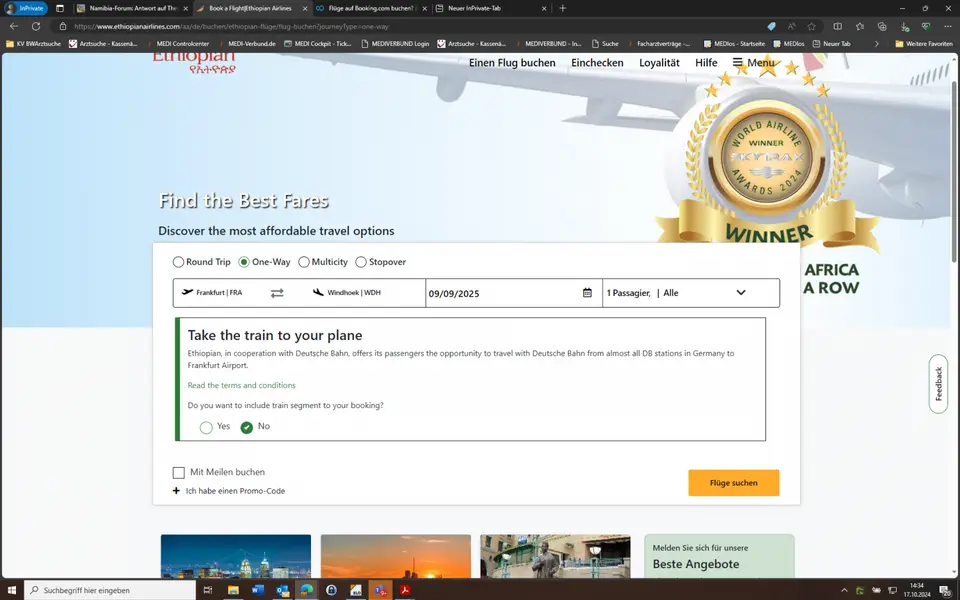Select the One-Way radio button
The width and height of the screenshot is (960, 600).
pos(244,262)
